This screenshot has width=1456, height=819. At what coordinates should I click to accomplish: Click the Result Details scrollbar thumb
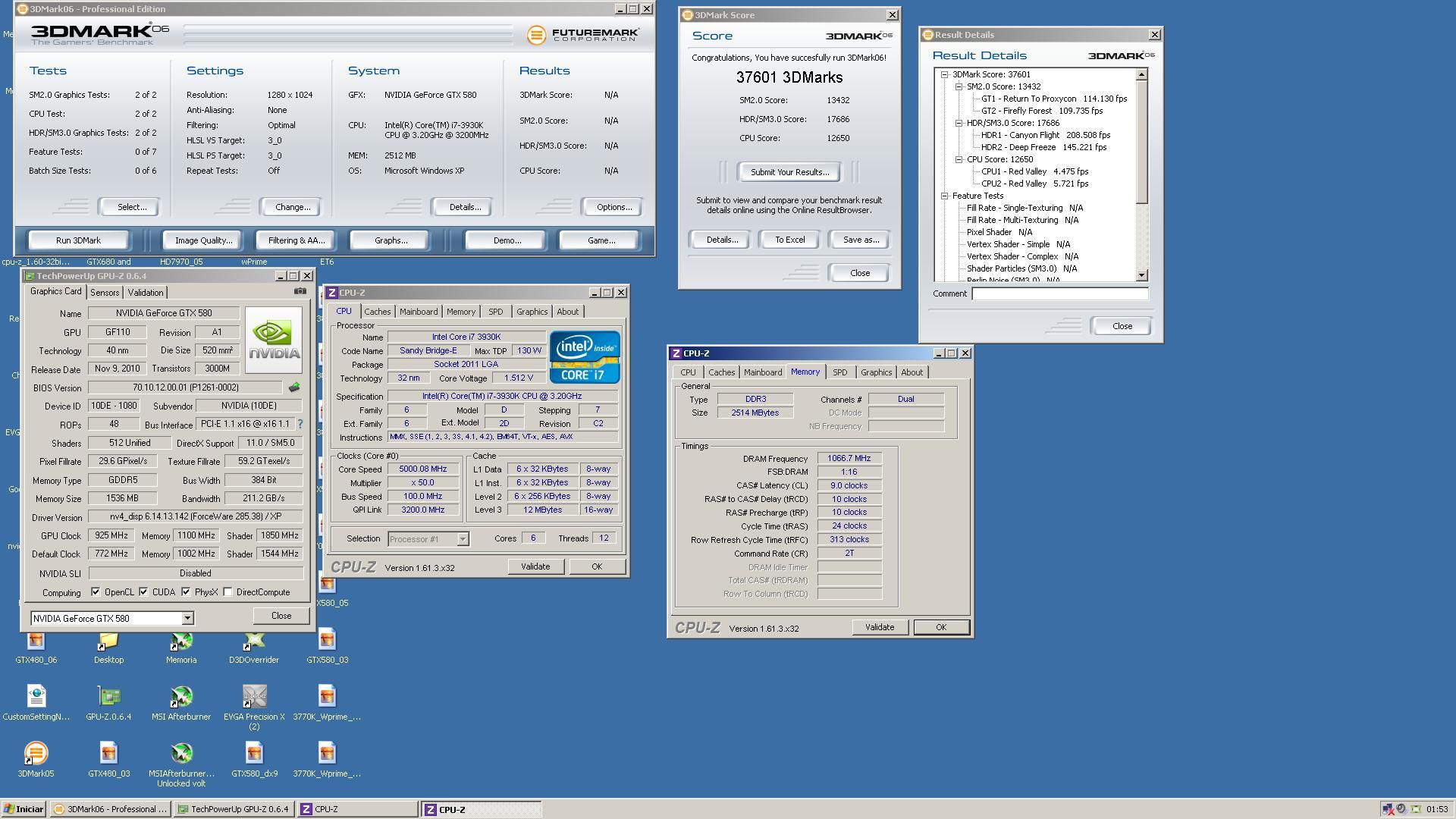pos(1142,142)
